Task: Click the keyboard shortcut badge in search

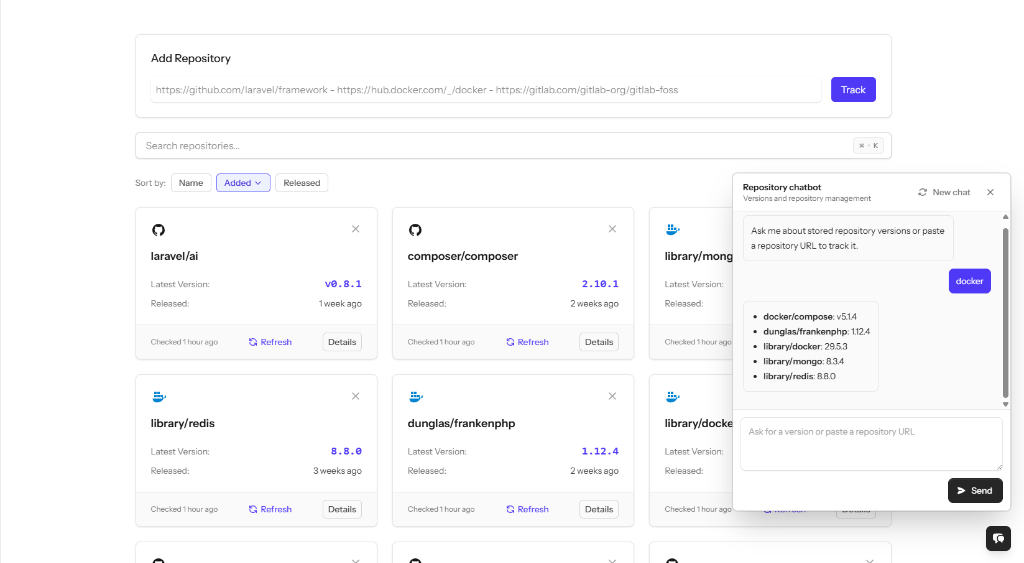Action: tap(868, 146)
